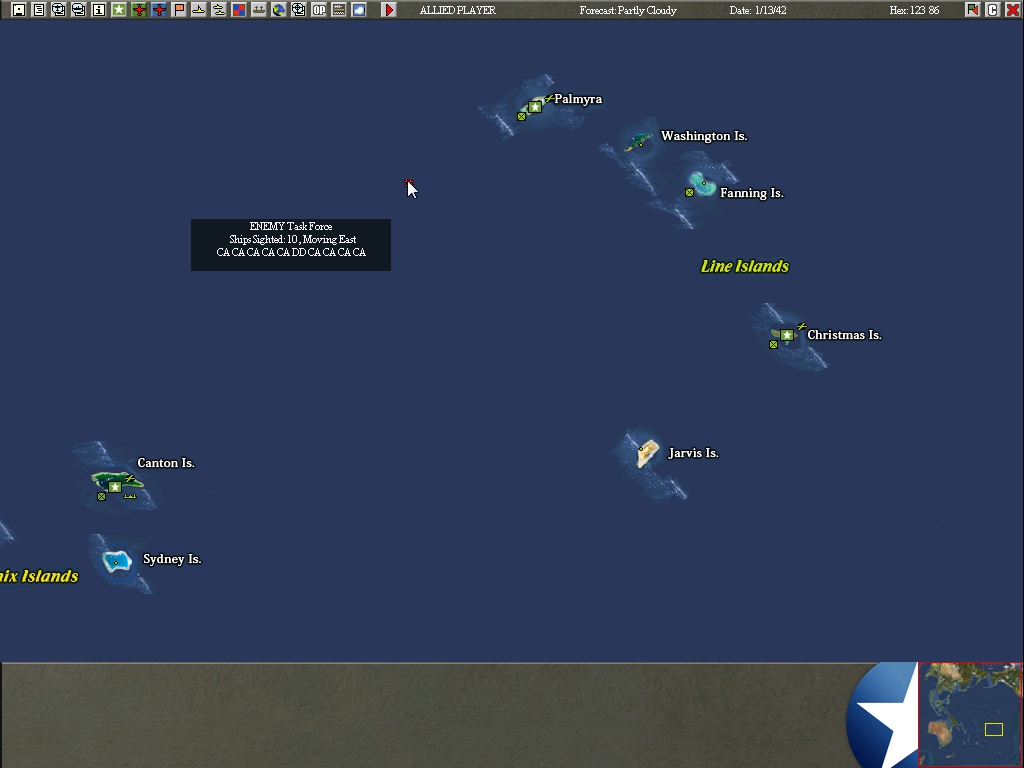Select the Palmyra base star marker
This screenshot has width=1024, height=768.
click(x=535, y=107)
